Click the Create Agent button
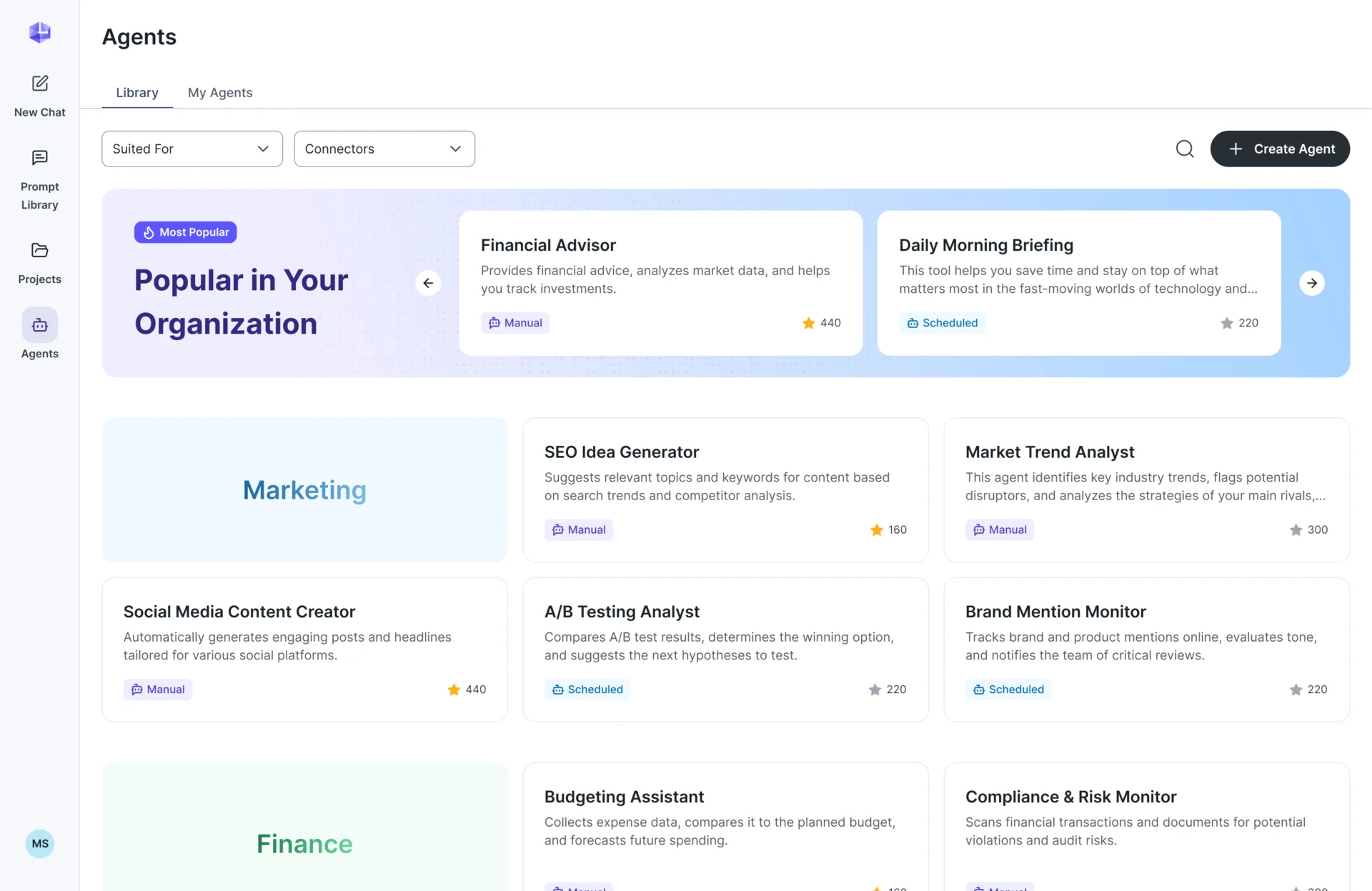This screenshot has width=1372, height=891. click(x=1280, y=149)
